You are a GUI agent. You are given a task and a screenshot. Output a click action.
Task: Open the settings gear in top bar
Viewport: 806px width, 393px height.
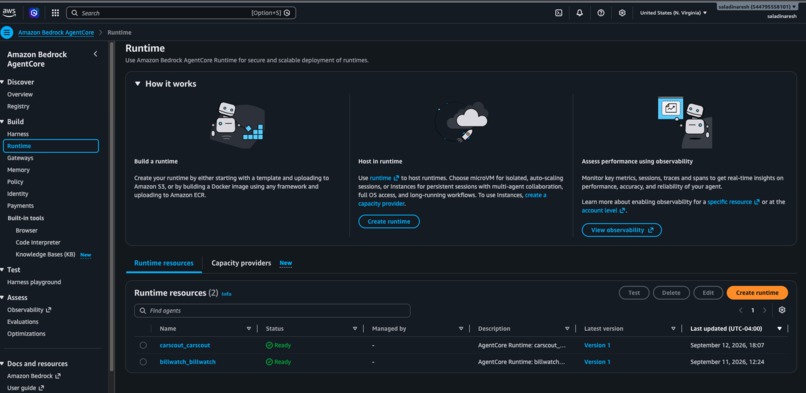click(622, 13)
